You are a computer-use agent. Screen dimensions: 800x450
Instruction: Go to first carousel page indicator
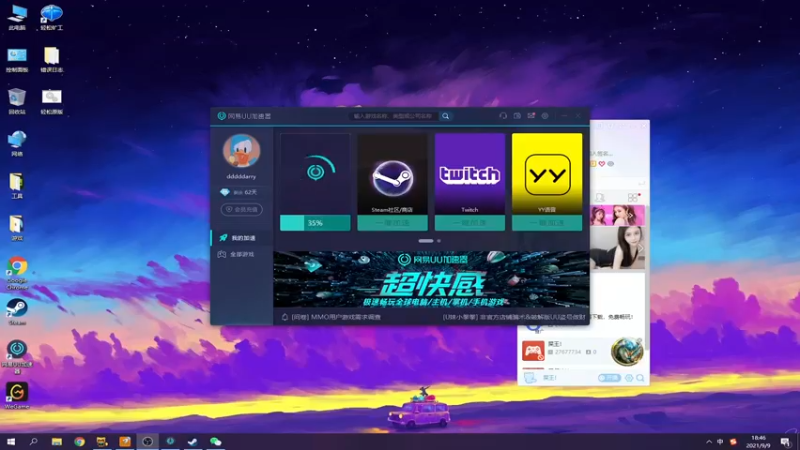(426, 241)
